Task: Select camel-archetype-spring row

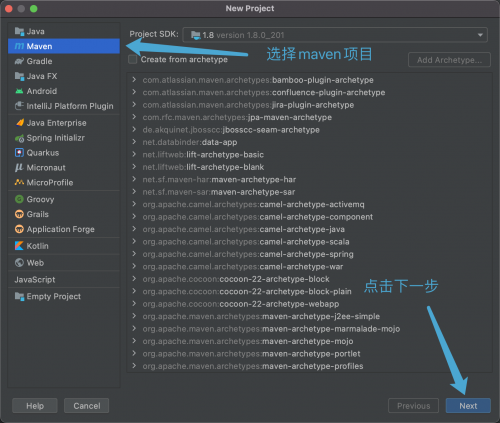Action: tap(309, 254)
